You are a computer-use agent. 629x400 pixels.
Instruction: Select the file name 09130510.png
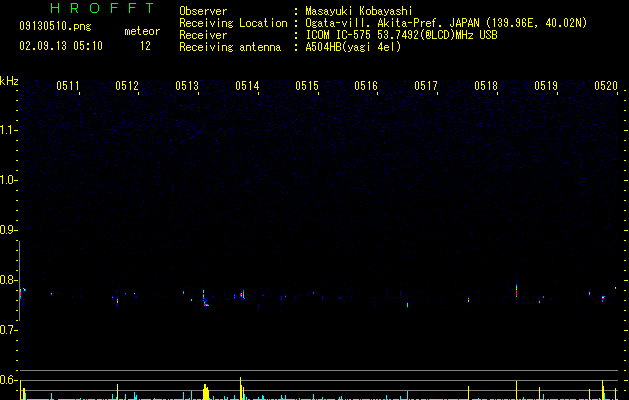55,26
